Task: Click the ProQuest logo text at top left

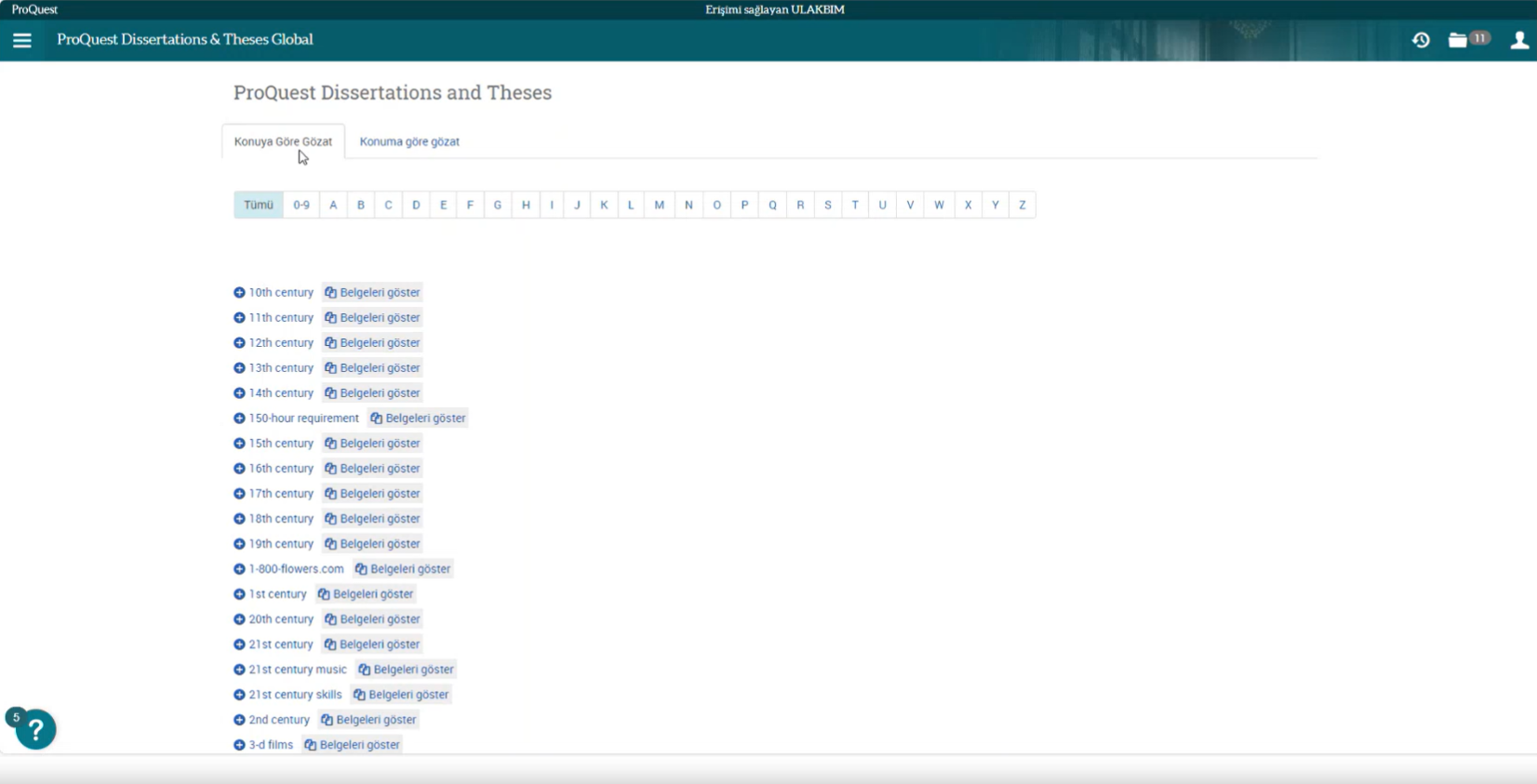Action: [x=34, y=9]
